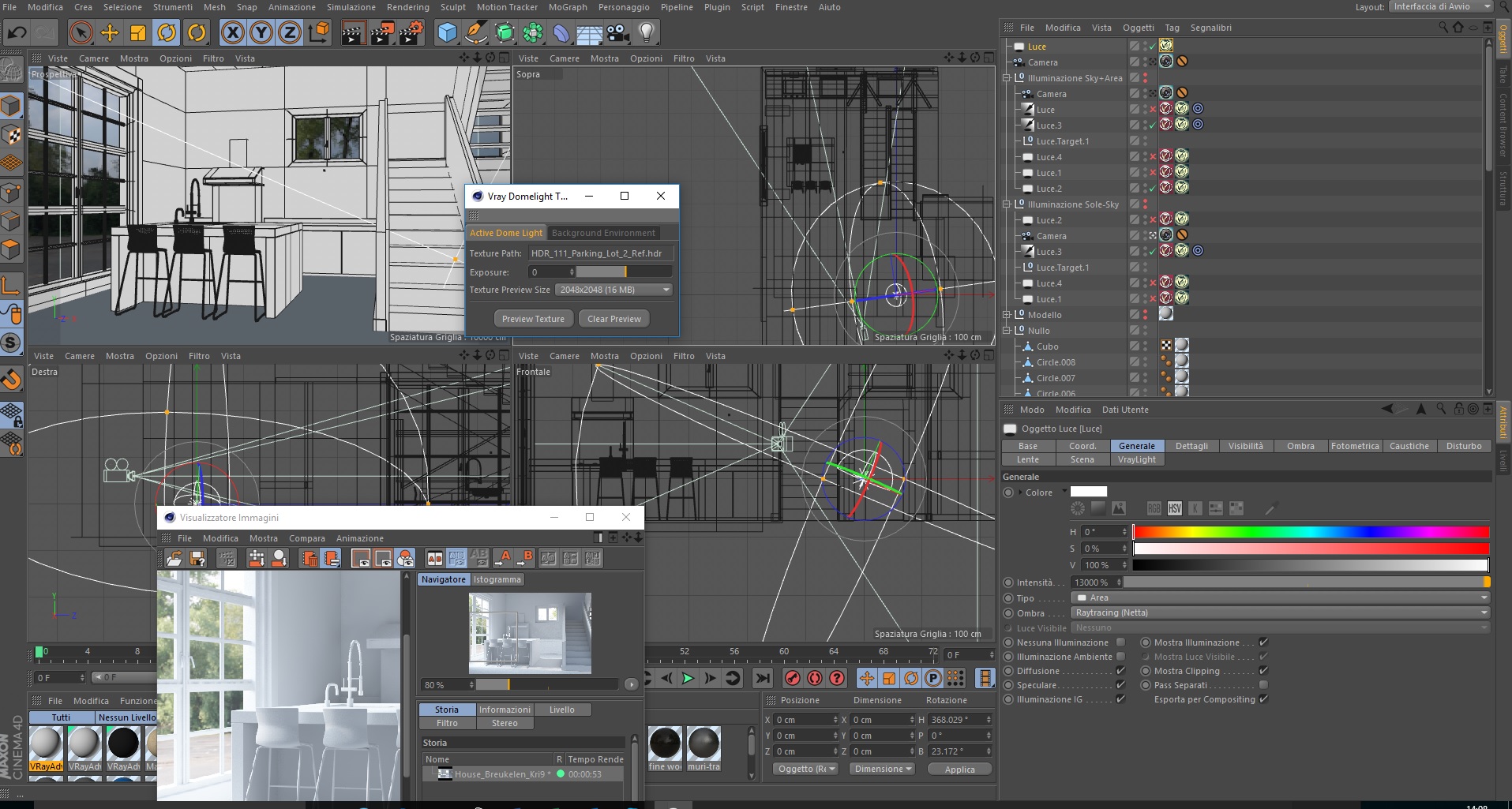Uncheck the Mostra Clipping checkbox
The height and width of the screenshot is (809, 1512).
(x=1263, y=671)
